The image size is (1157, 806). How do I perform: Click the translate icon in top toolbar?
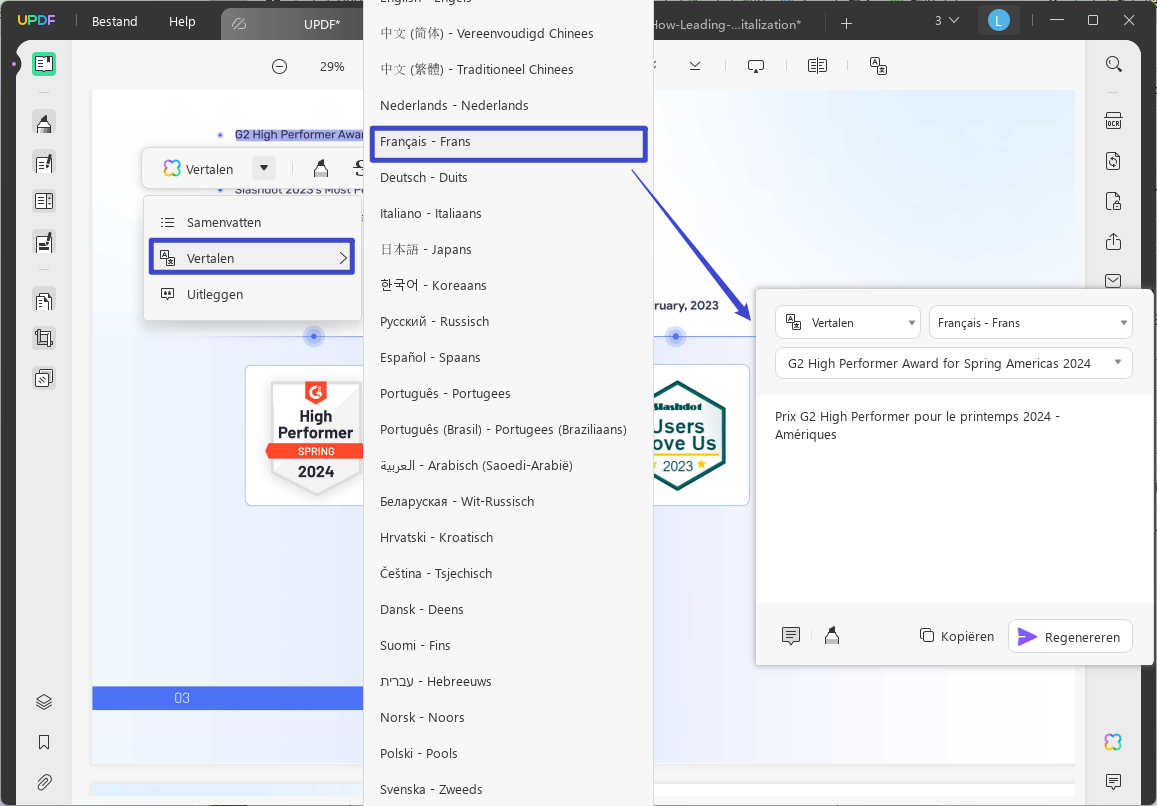(x=878, y=66)
